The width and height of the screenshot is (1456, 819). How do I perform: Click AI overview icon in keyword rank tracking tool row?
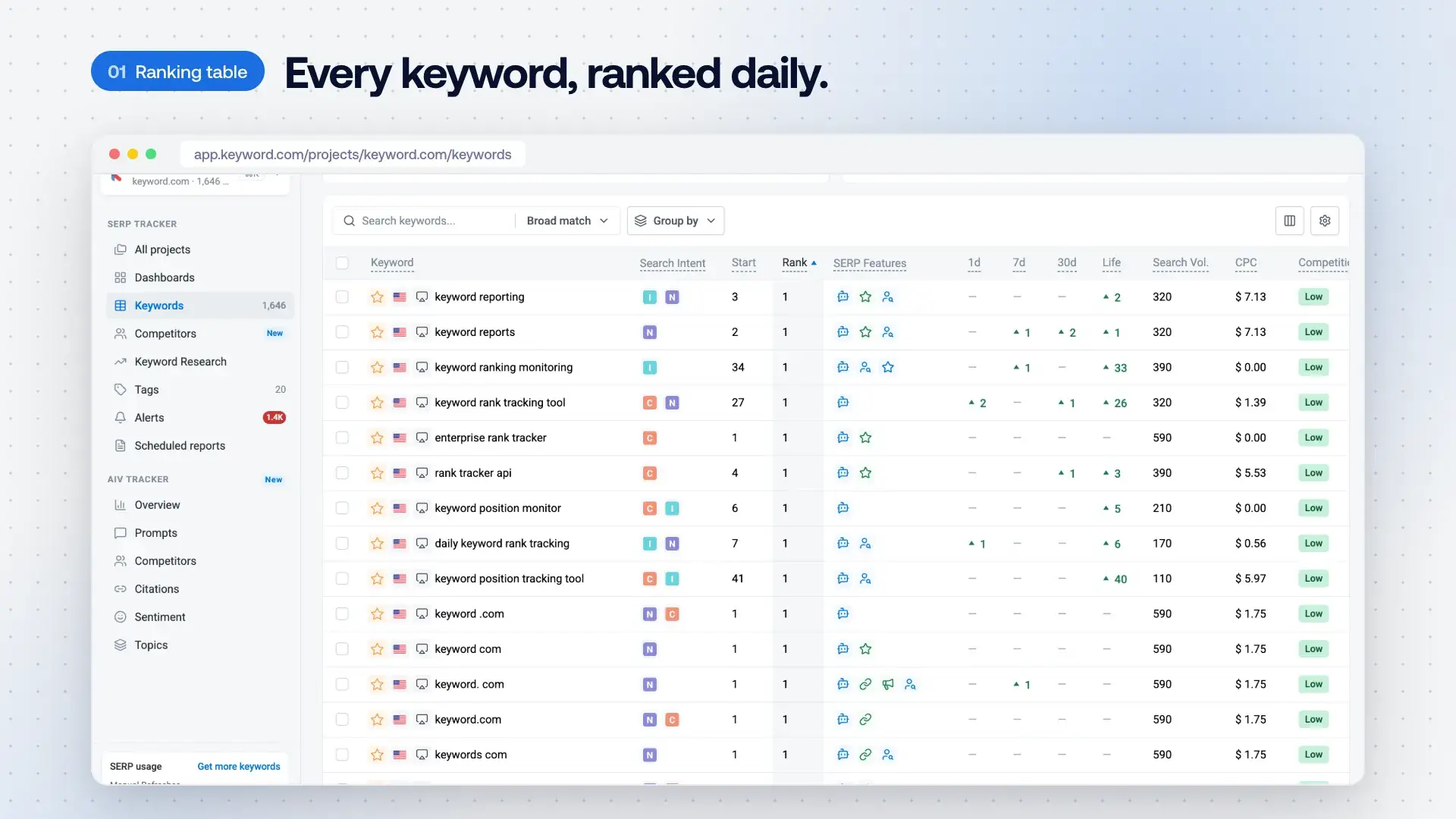[x=843, y=403]
